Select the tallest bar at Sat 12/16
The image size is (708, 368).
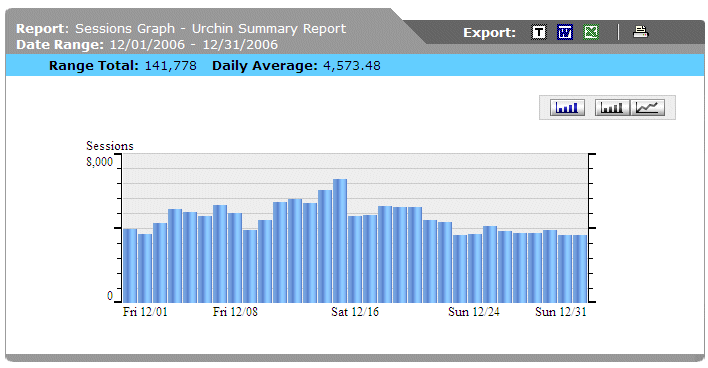[x=340, y=241]
